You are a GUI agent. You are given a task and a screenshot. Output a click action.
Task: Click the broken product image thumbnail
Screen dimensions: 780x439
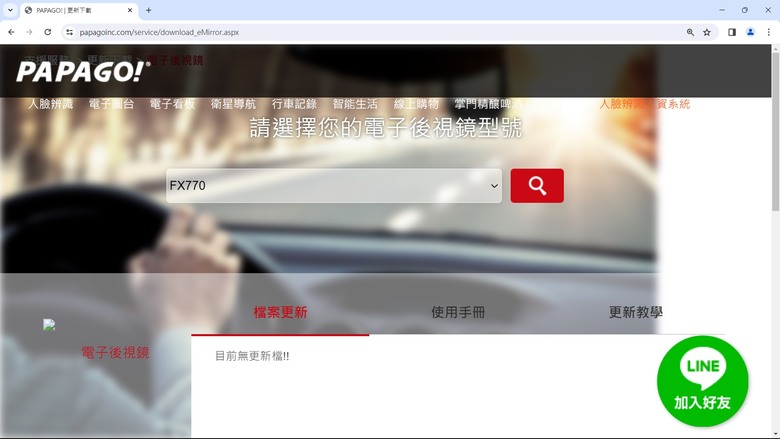(49, 325)
